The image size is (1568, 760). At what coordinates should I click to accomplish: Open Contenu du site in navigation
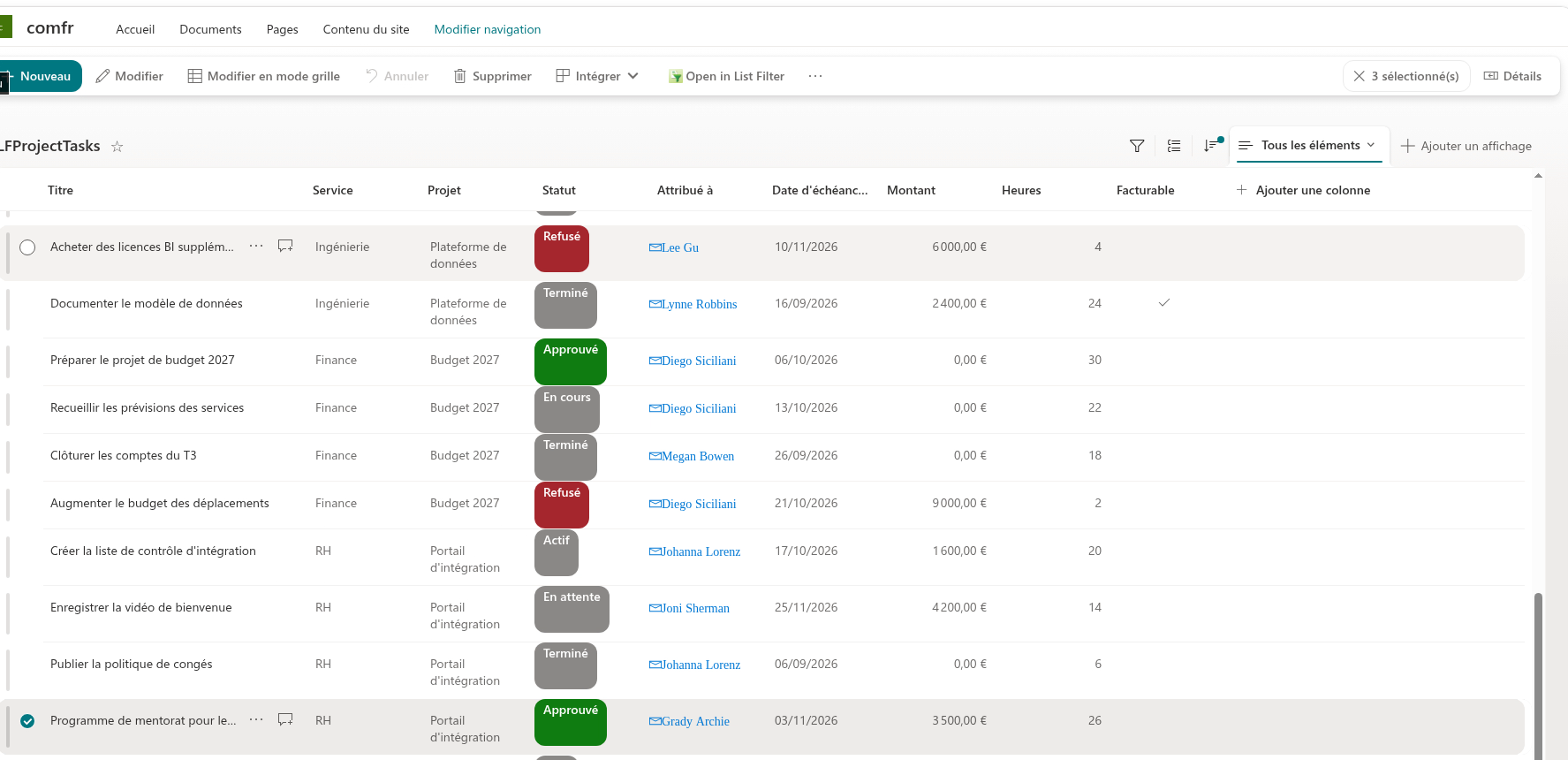[366, 29]
